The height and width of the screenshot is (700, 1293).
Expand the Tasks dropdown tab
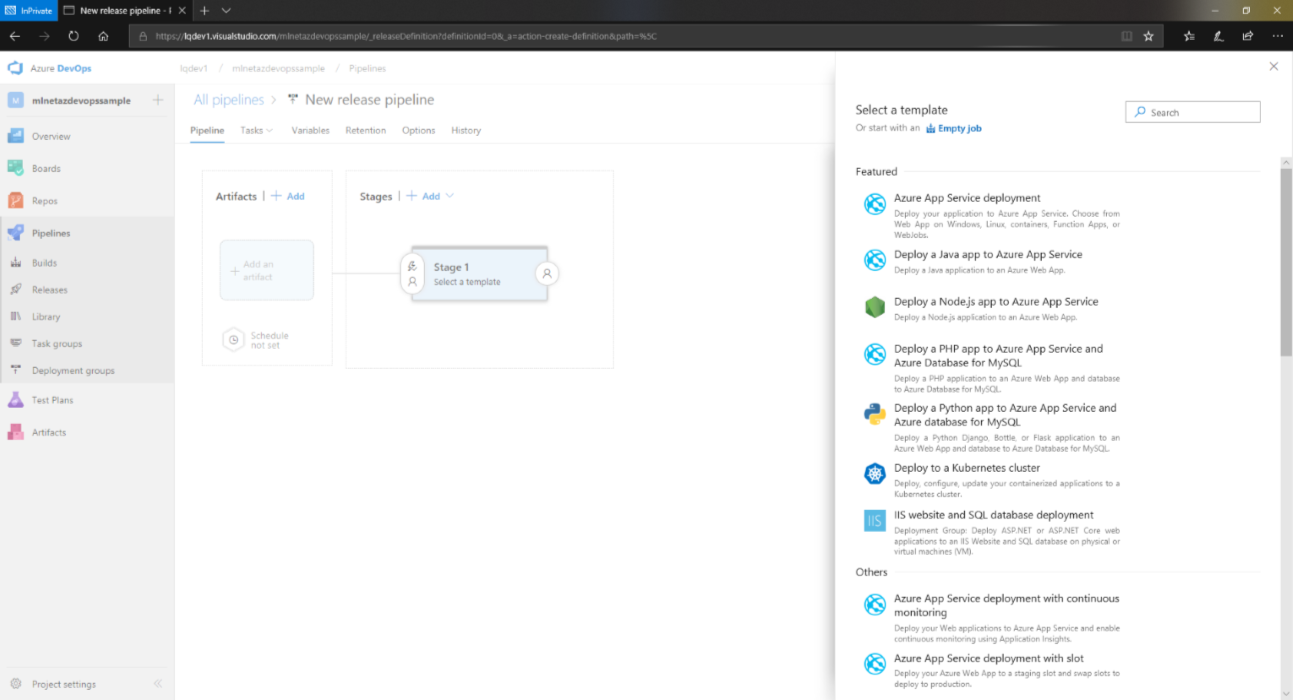[x=256, y=130]
